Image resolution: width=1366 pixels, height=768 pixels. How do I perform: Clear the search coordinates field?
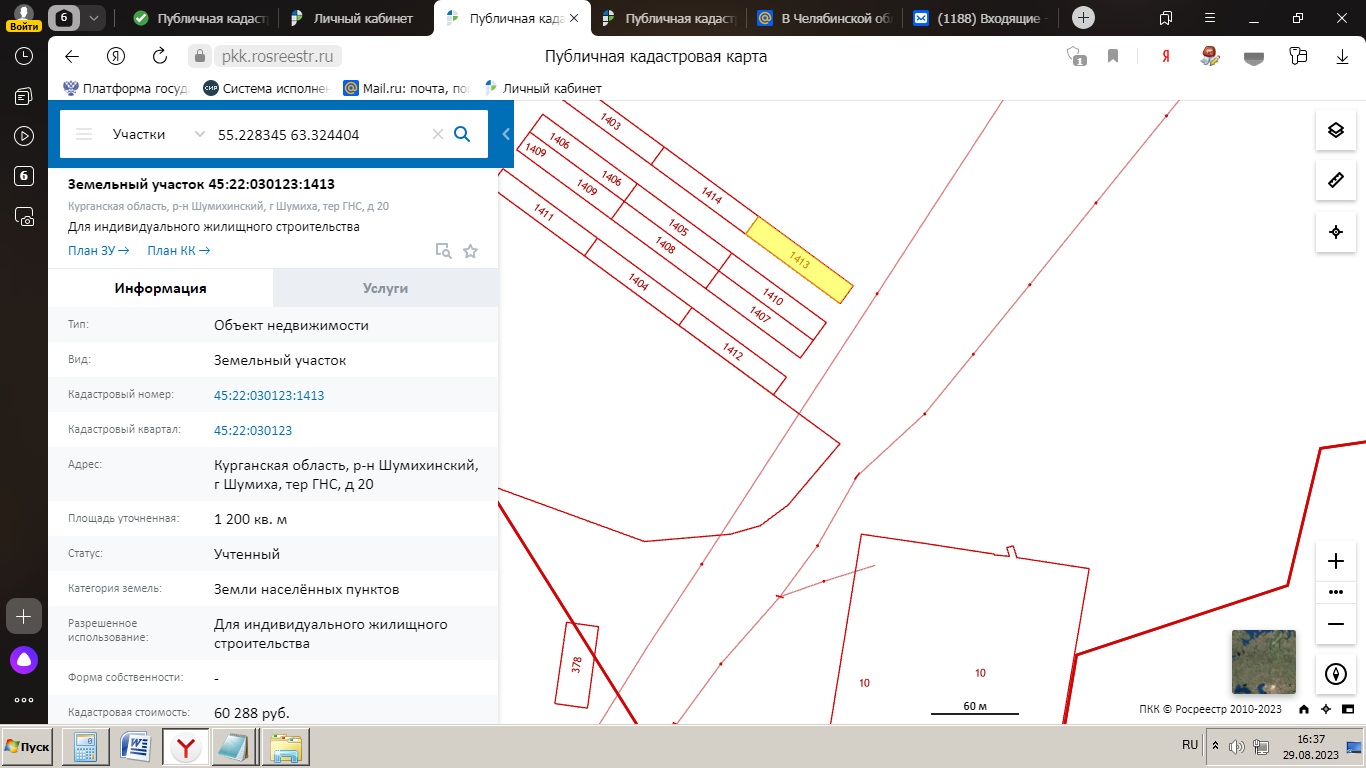coord(437,134)
